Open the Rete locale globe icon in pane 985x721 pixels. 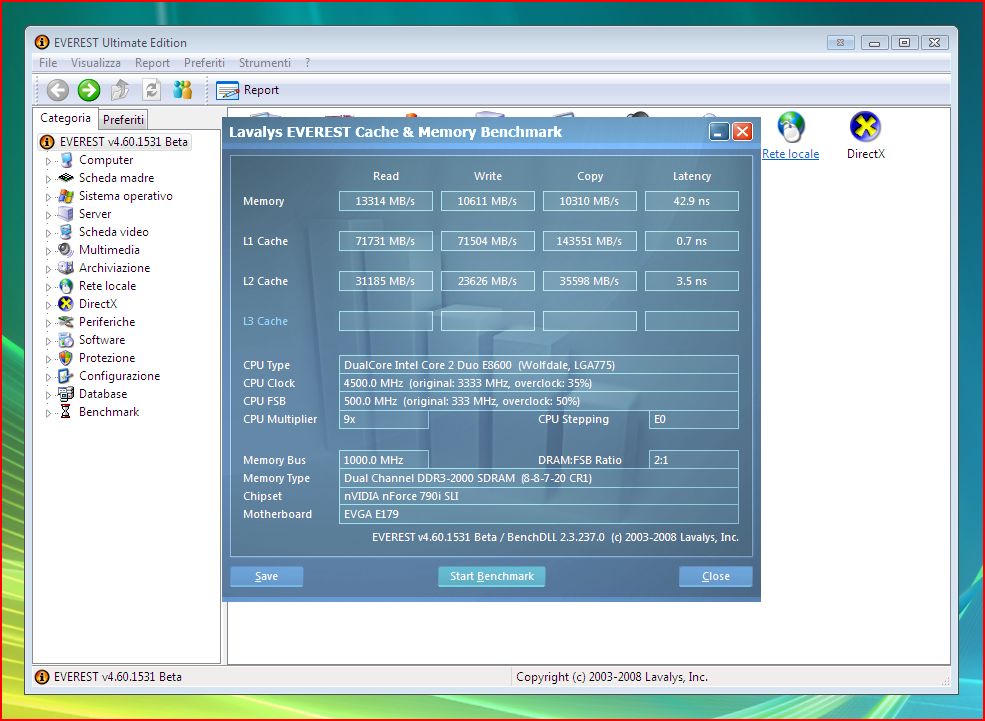point(790,126)
